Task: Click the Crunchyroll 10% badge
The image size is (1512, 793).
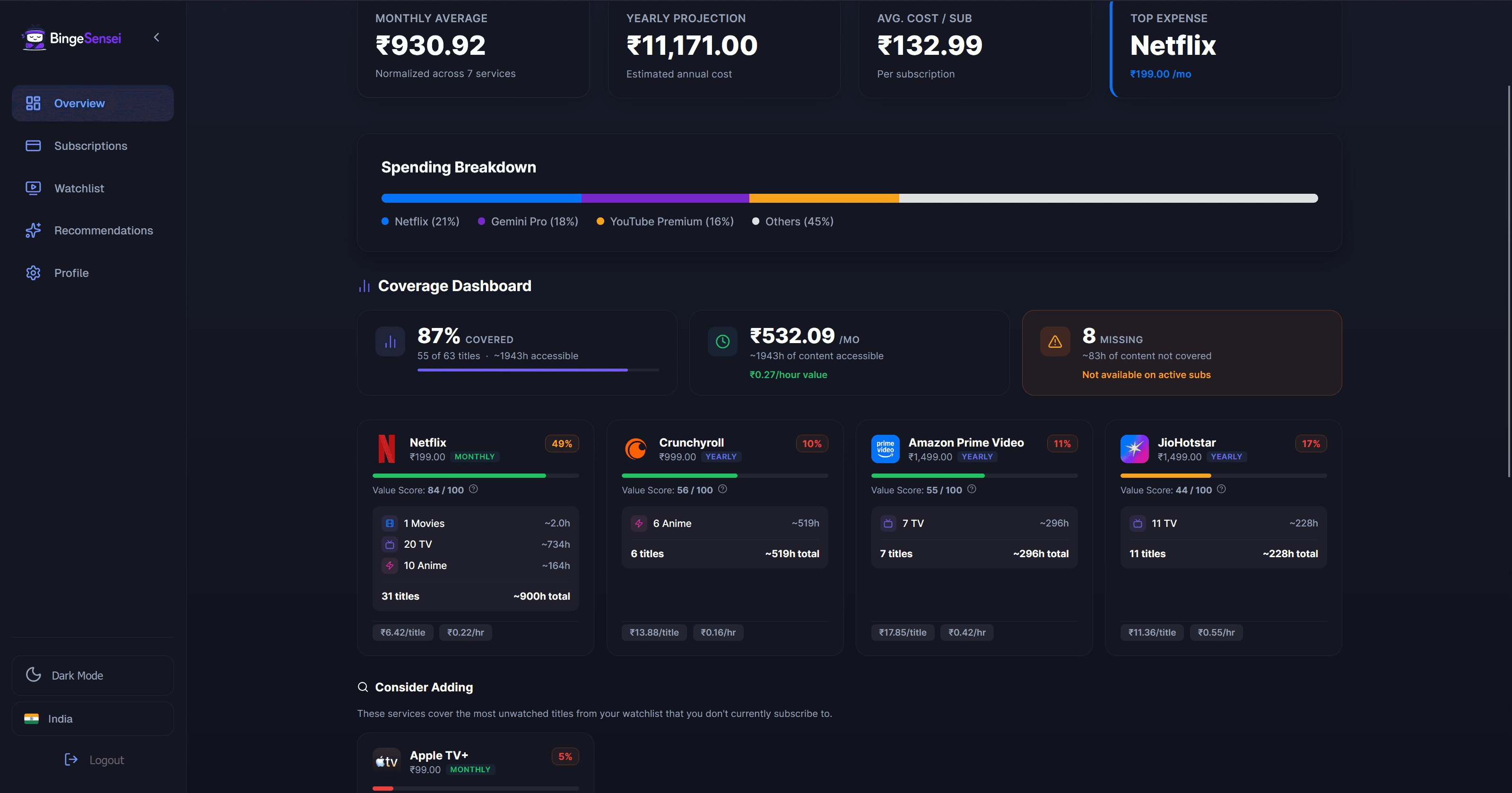Action: 812,444
